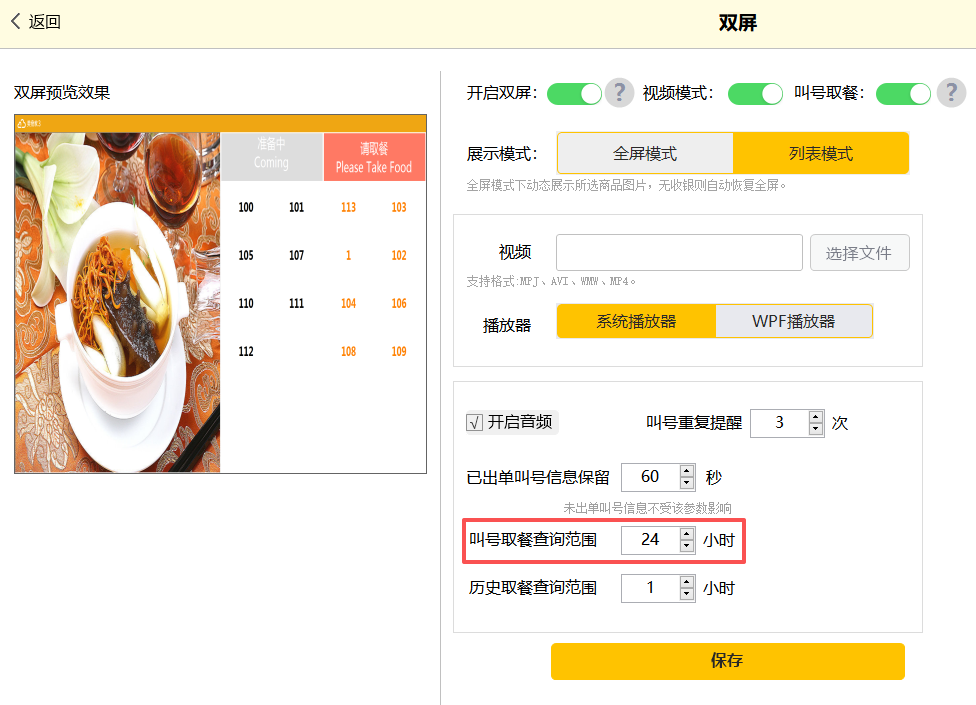The width and height of the screenshot is (976, 705).
Task: Open help icon beside 开启双屏 toggle
Action: 620,93
